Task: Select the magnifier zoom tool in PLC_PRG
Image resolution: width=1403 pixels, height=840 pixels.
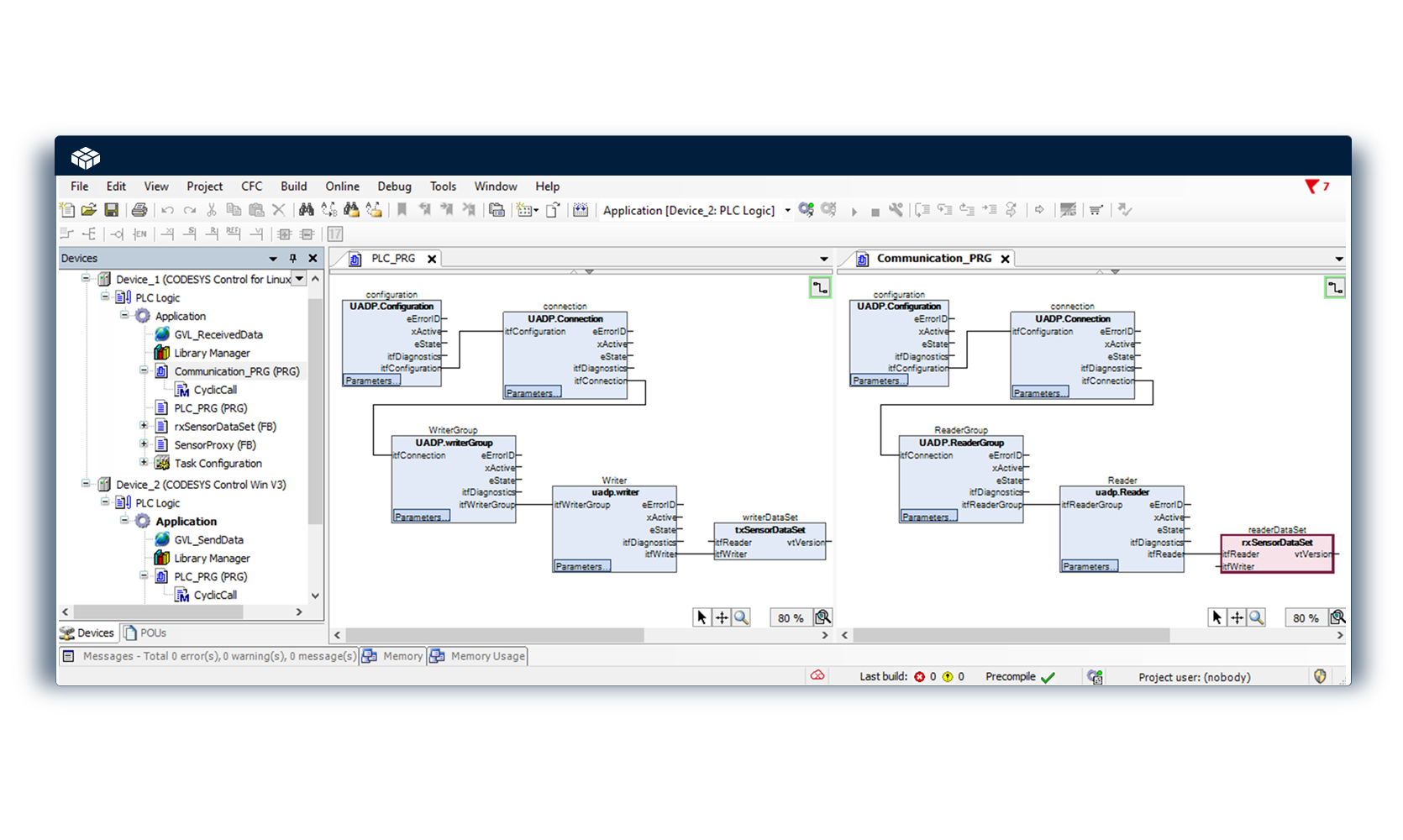Action: click(x=741, y=617)
